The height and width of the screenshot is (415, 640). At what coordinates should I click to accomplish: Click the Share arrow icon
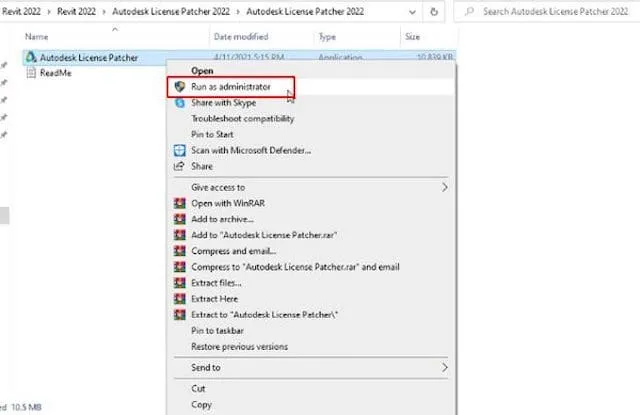(179, 166)
